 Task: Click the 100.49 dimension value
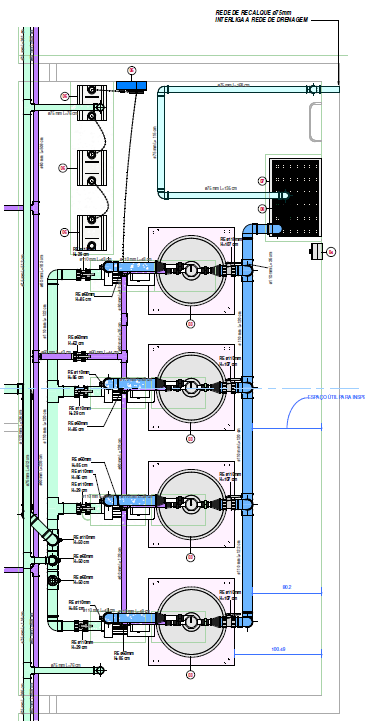click(x=278, y=649)
